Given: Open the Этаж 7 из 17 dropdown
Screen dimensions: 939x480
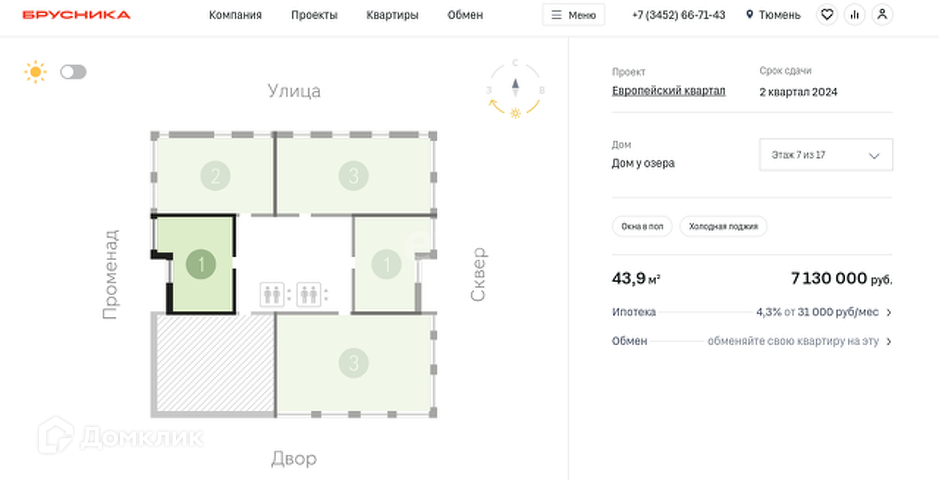Looking at the screenshot, I should click(x=826, y=155).
